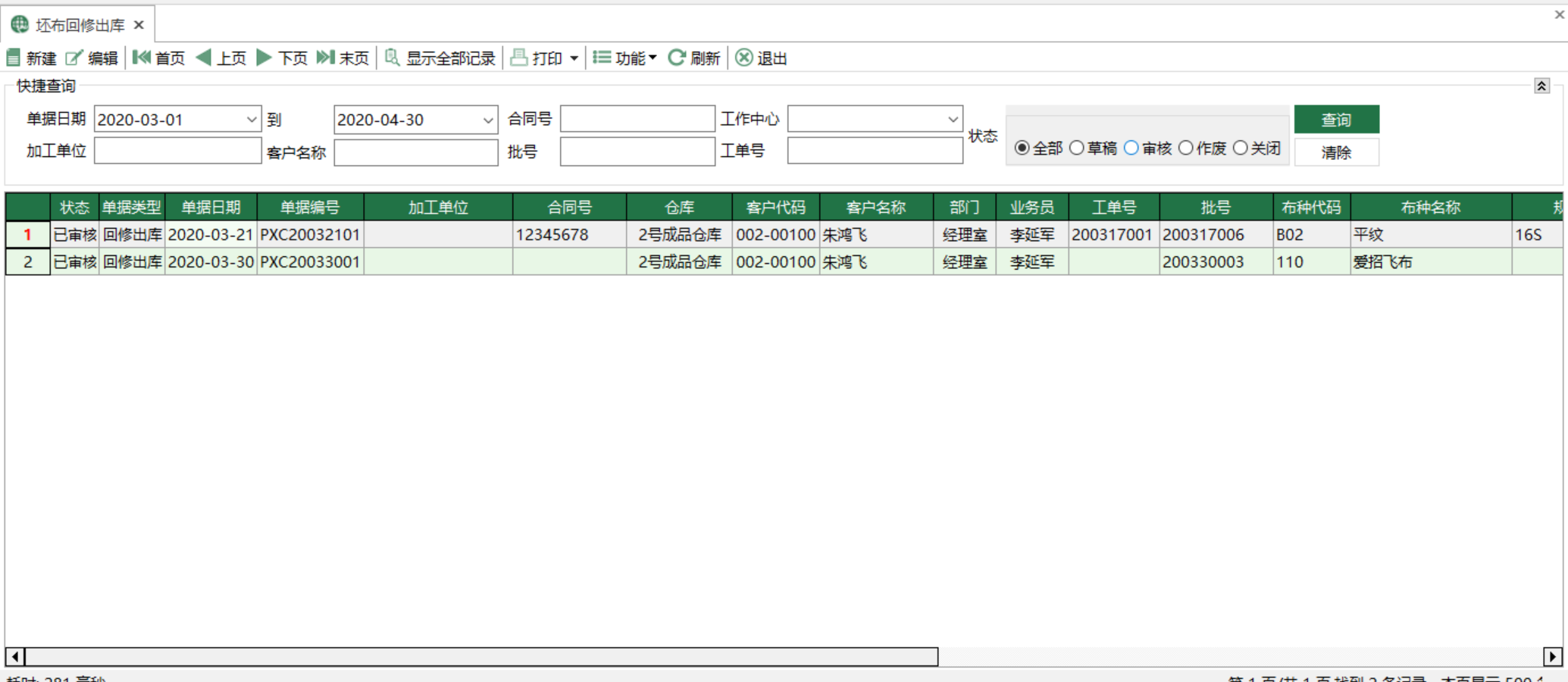Screen dimensions: 1568x682
Task: Focus the 客户名称 input field
Action: point(416,152)
